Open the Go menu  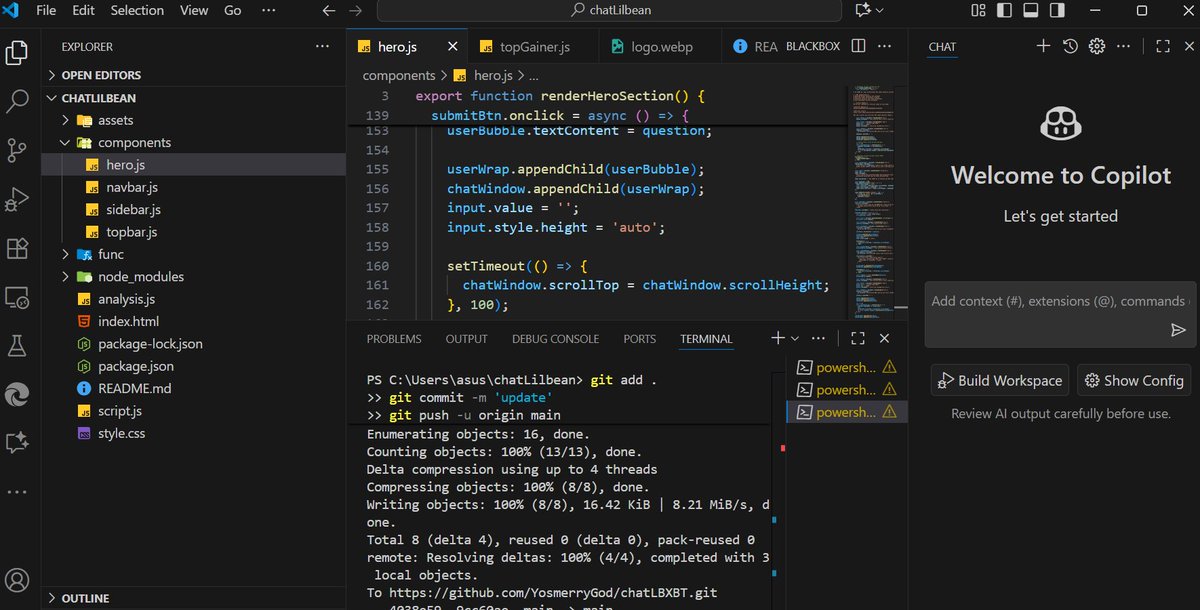coord(233,10)
